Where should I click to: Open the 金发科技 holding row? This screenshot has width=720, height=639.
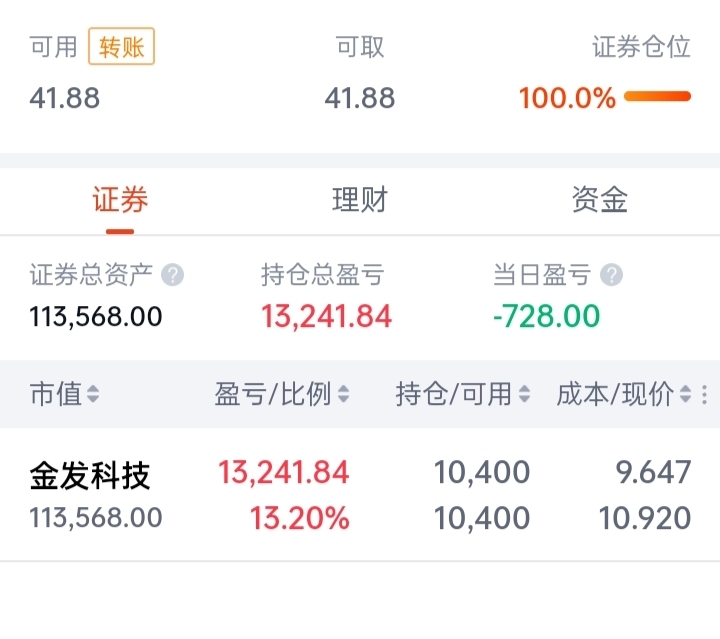pyautogui.click(x=360, y=494)
